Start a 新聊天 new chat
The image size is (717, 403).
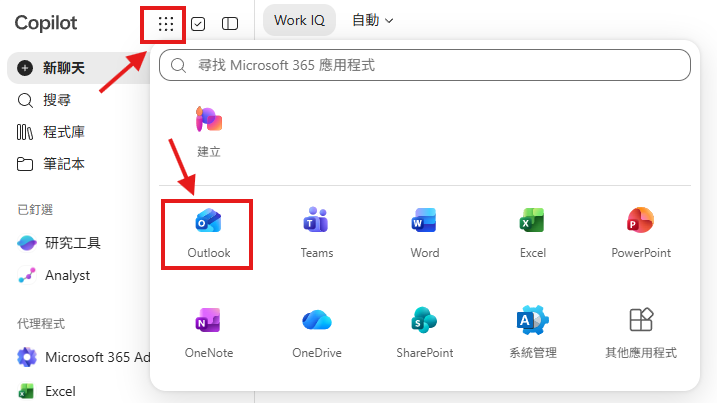click(79, 68)
